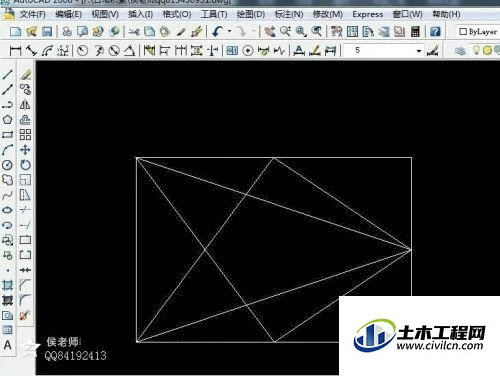Open the 格式(O) menu
The height and width of the screenshot is (376, 500).
coord(177,14)
